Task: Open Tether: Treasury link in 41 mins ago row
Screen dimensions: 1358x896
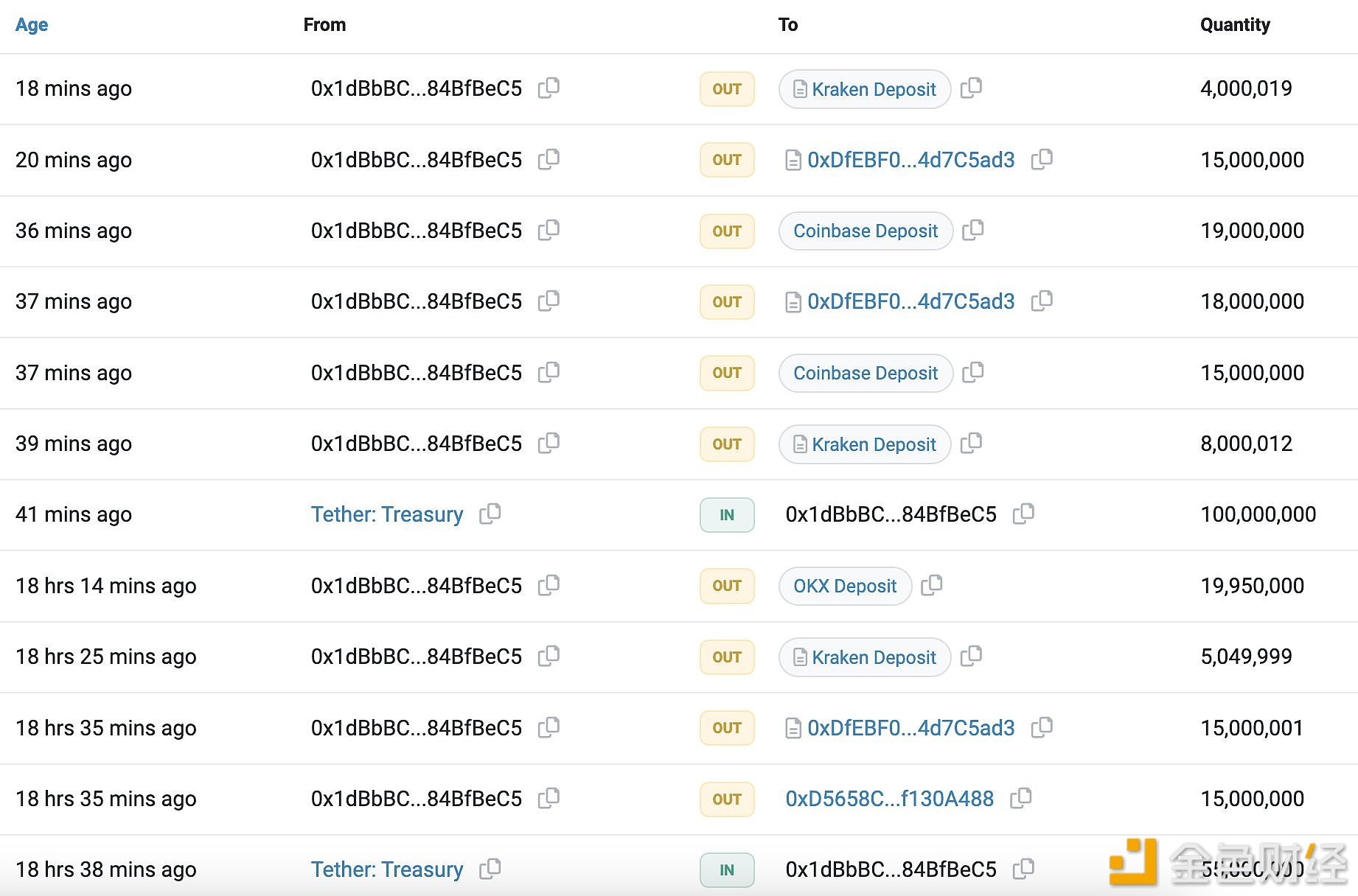Action: coord(387,514)
